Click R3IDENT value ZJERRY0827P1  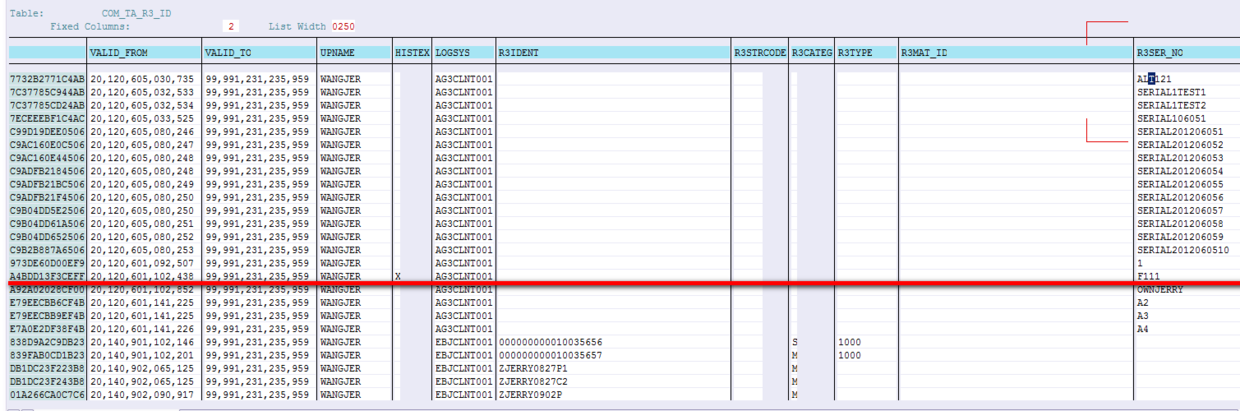tap(532, 369)
